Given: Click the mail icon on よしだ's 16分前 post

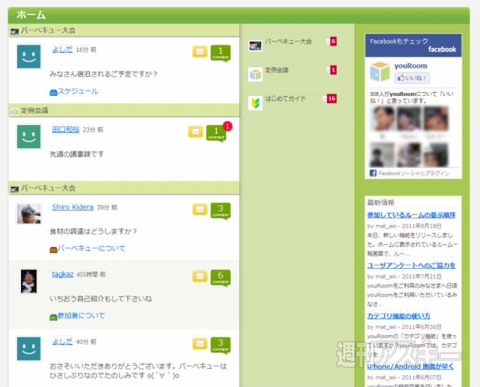Looking at the screenshot, I should point(200,52).
